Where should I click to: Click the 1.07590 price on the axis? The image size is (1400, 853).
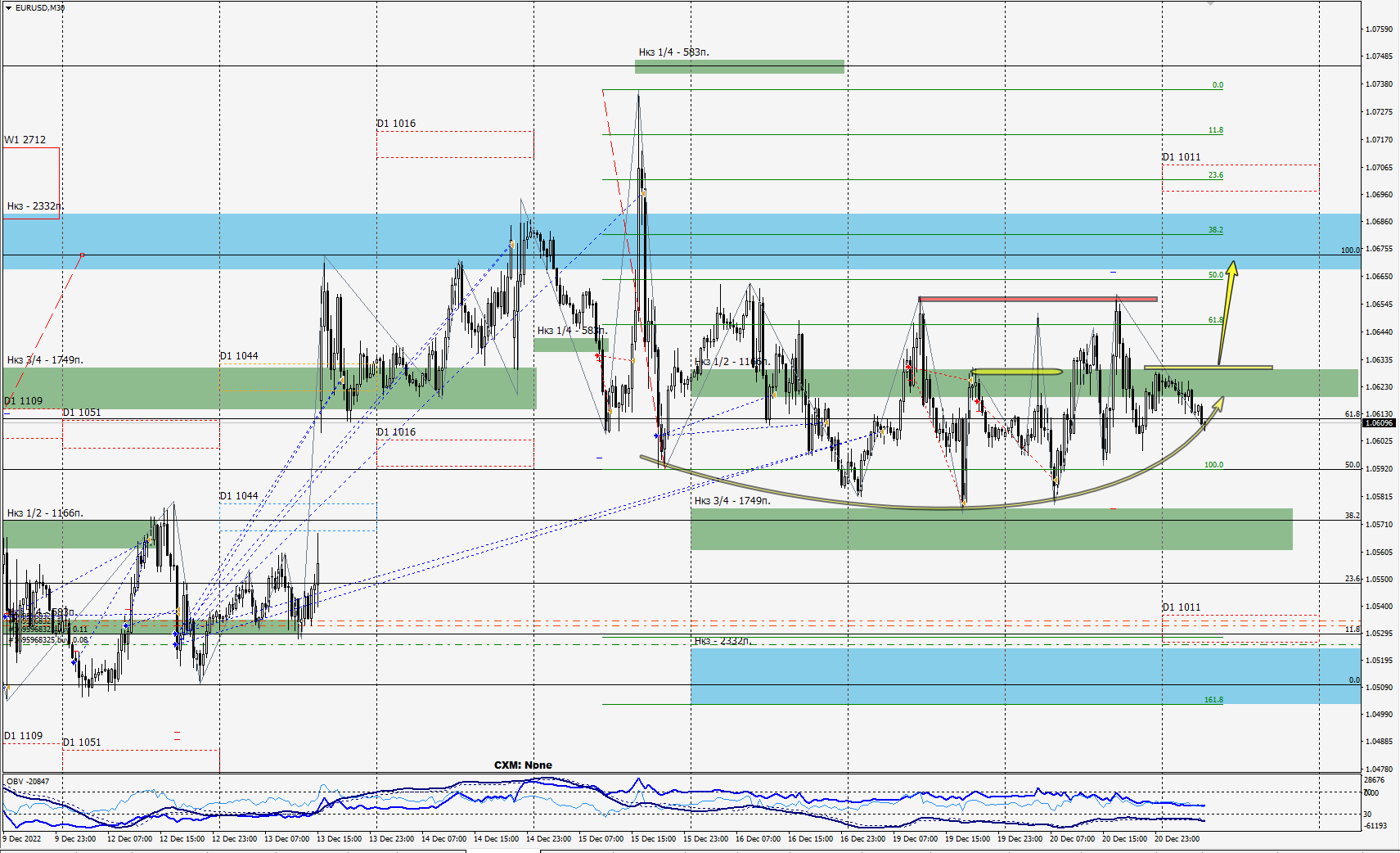tap(1379, 29)
